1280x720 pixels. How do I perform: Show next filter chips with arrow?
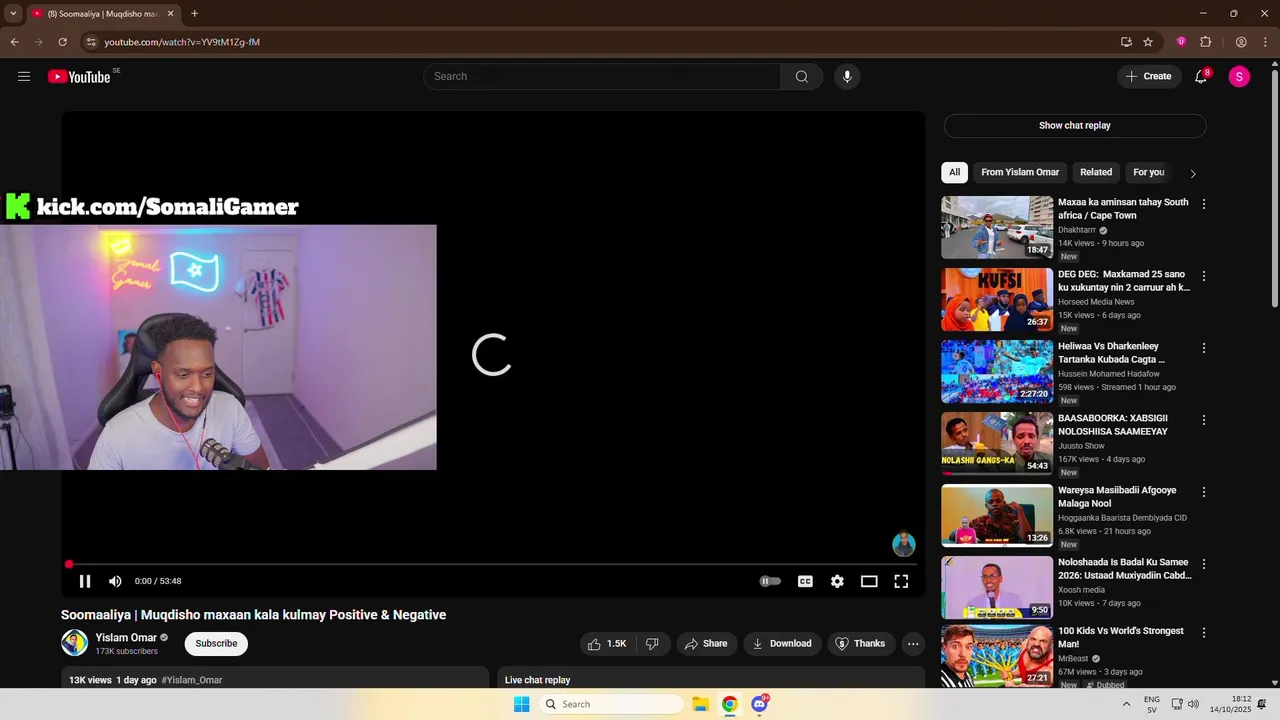(x=1192, y=173)
